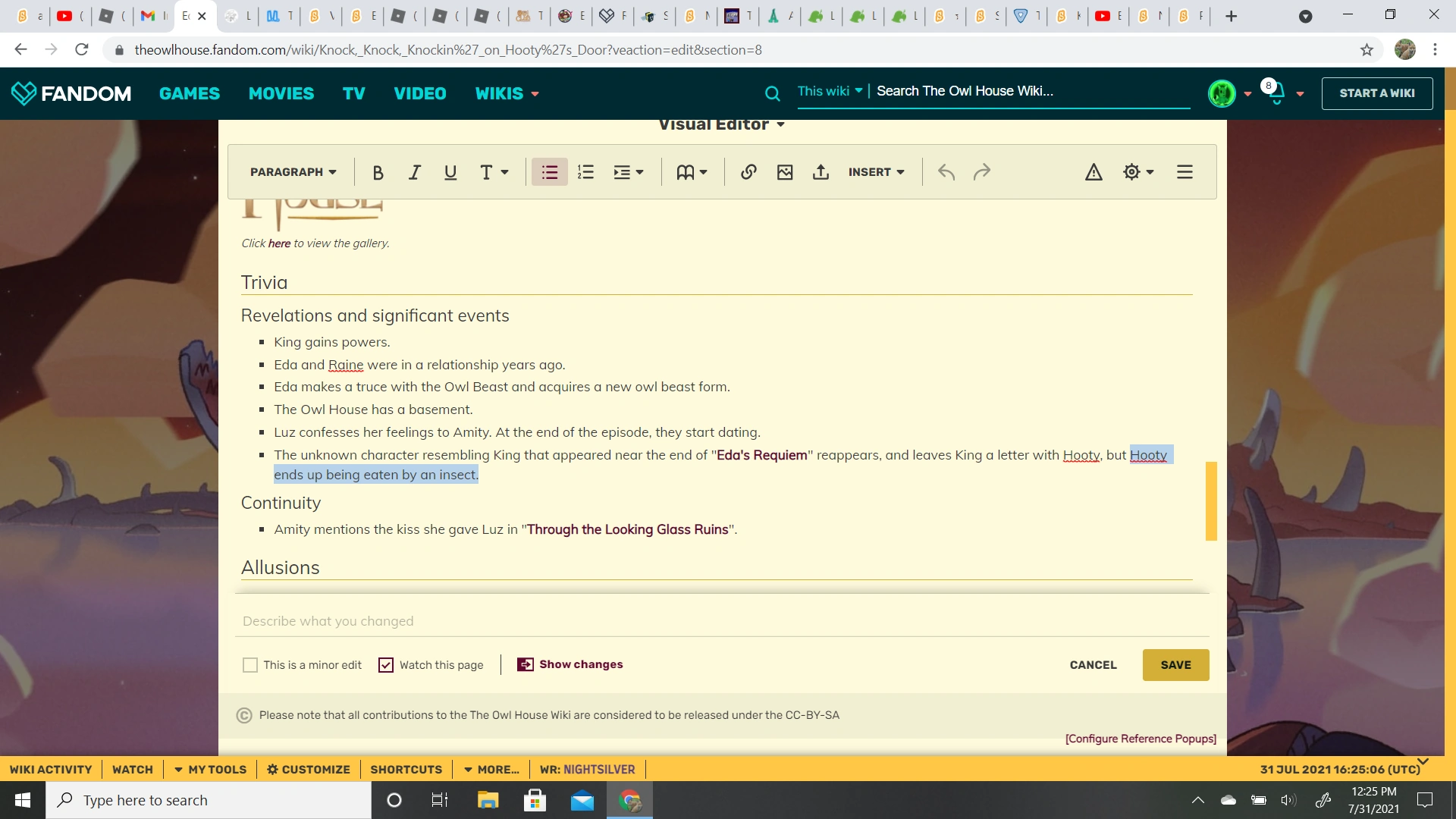This screenshot has height=819, width=1456.
Task: Open the editor notices warning icon
Action: click(x=1093, y=172)
